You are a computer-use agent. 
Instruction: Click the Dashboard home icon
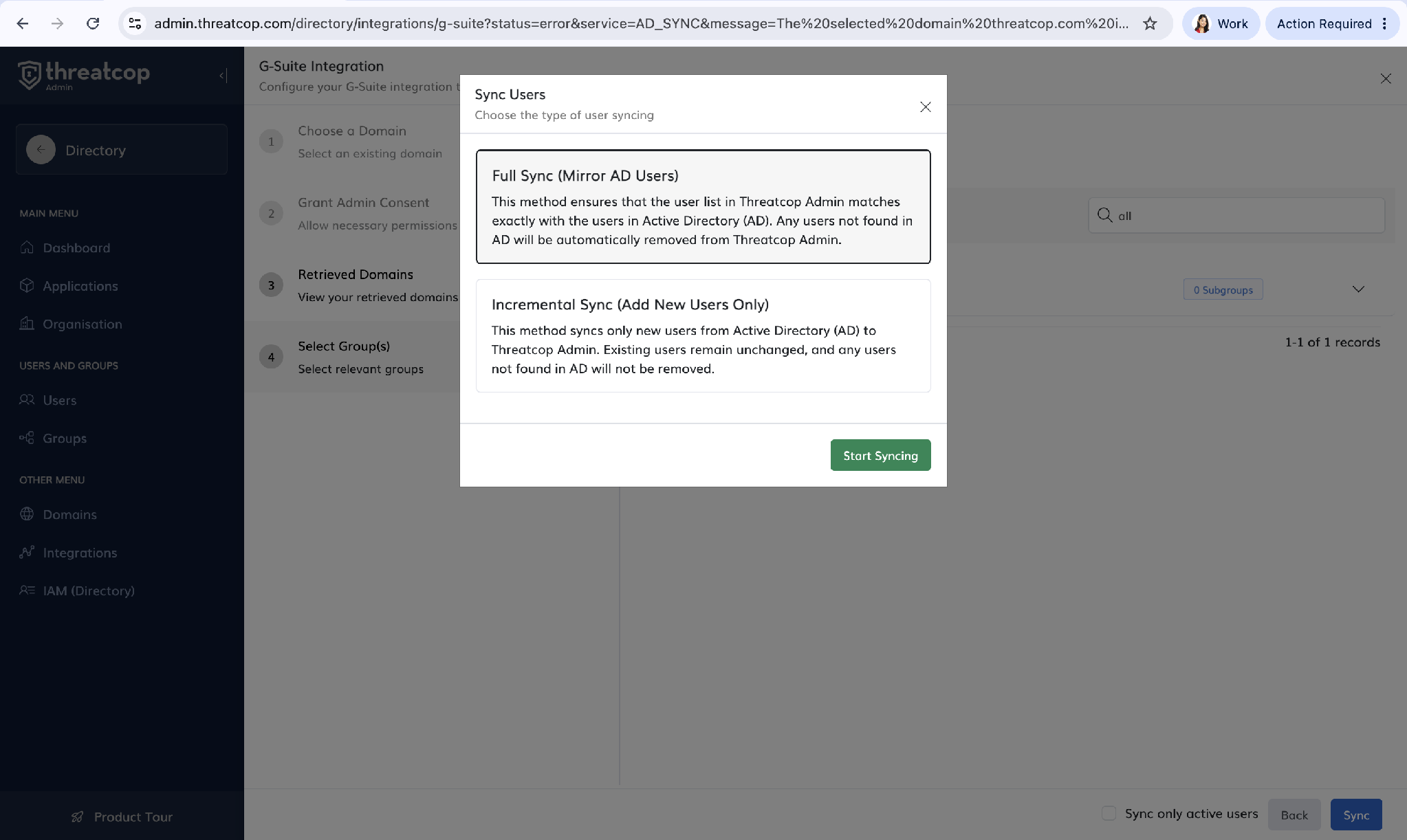pos(27,247)
